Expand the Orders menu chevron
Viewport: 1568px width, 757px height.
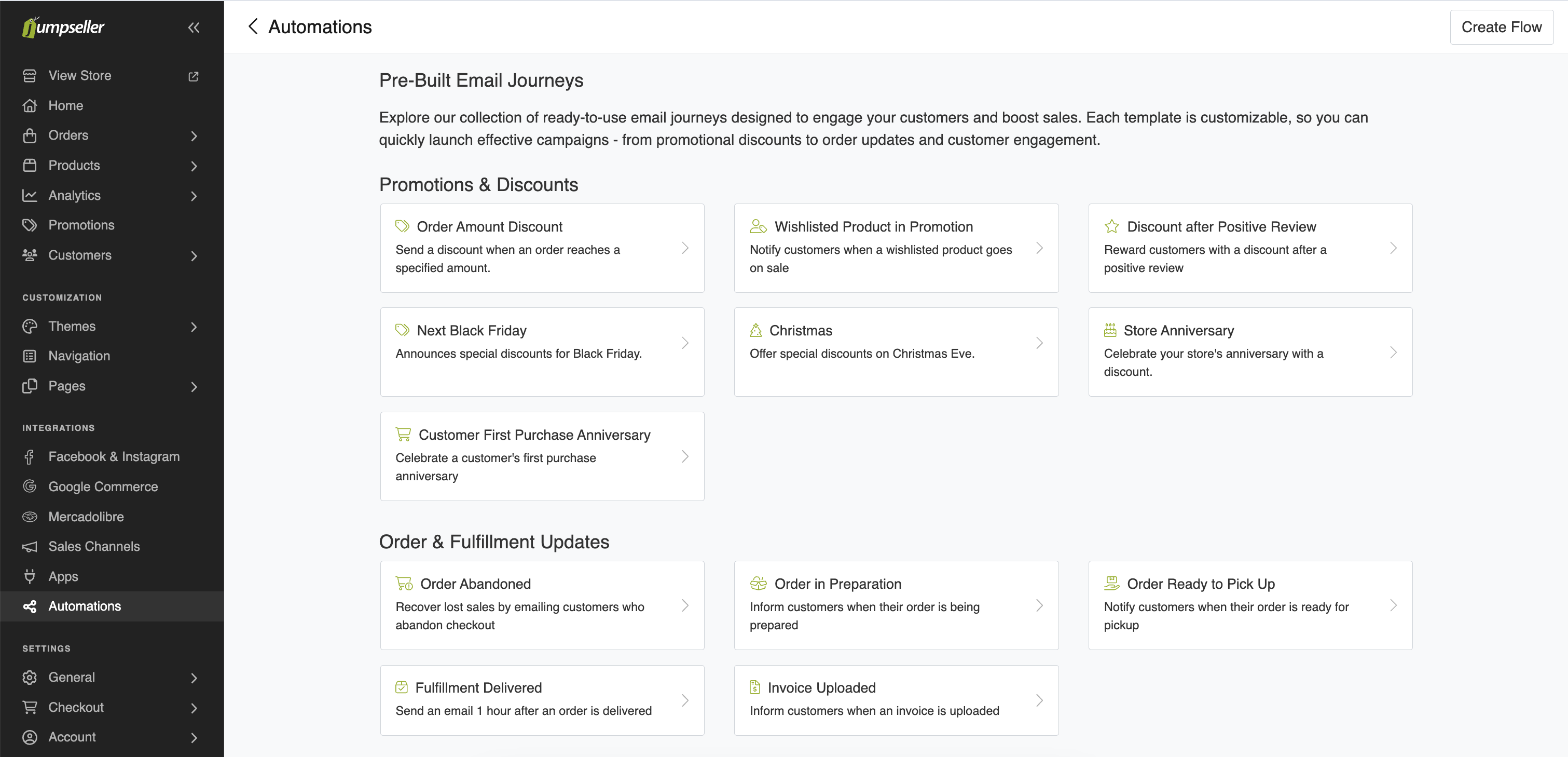pyautogui.click(x=194, y=136)
